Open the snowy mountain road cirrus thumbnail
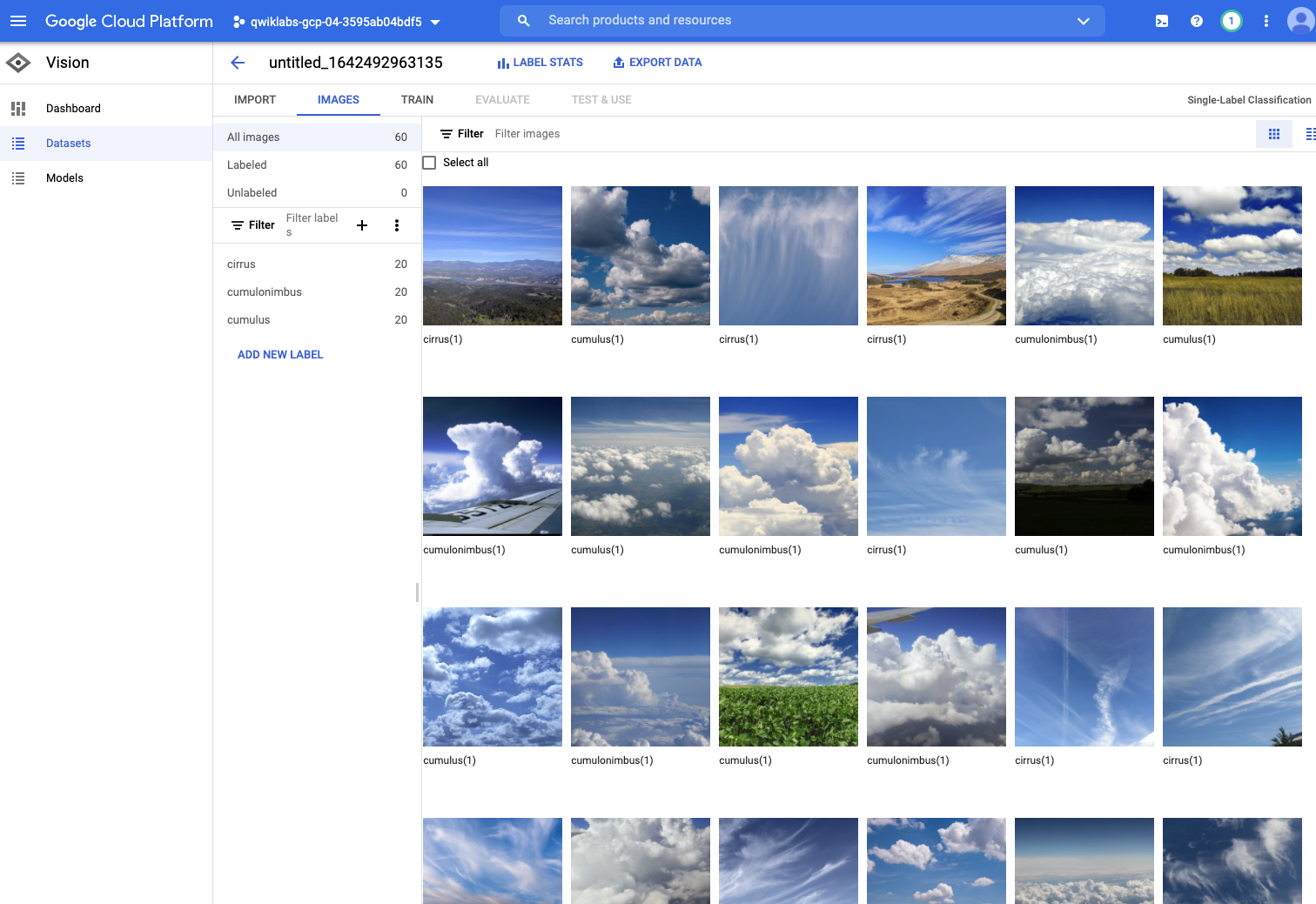 [937, 256]
